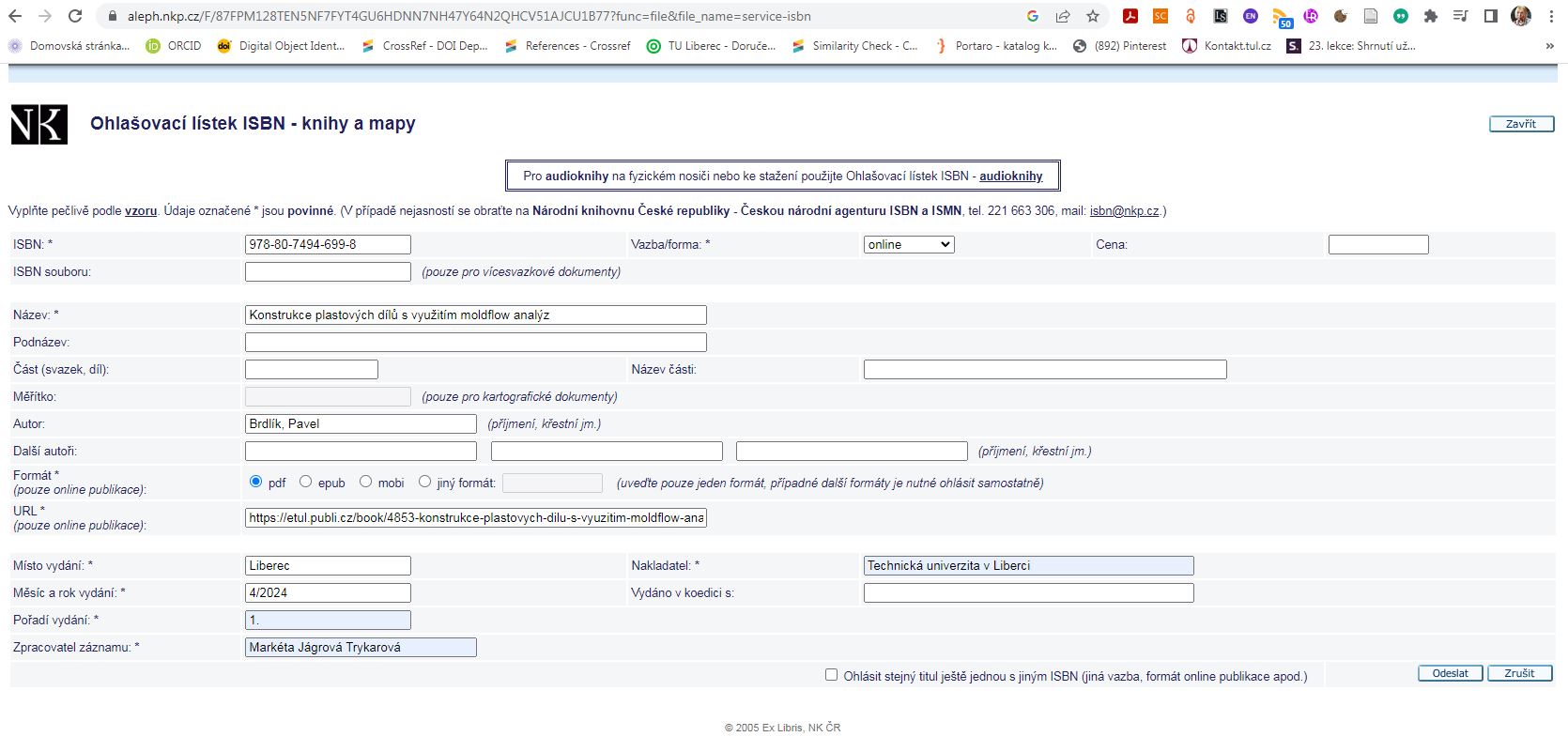
Task: Open the Kontakt.tul.cz bookmark
Action: click(1226, 45)
